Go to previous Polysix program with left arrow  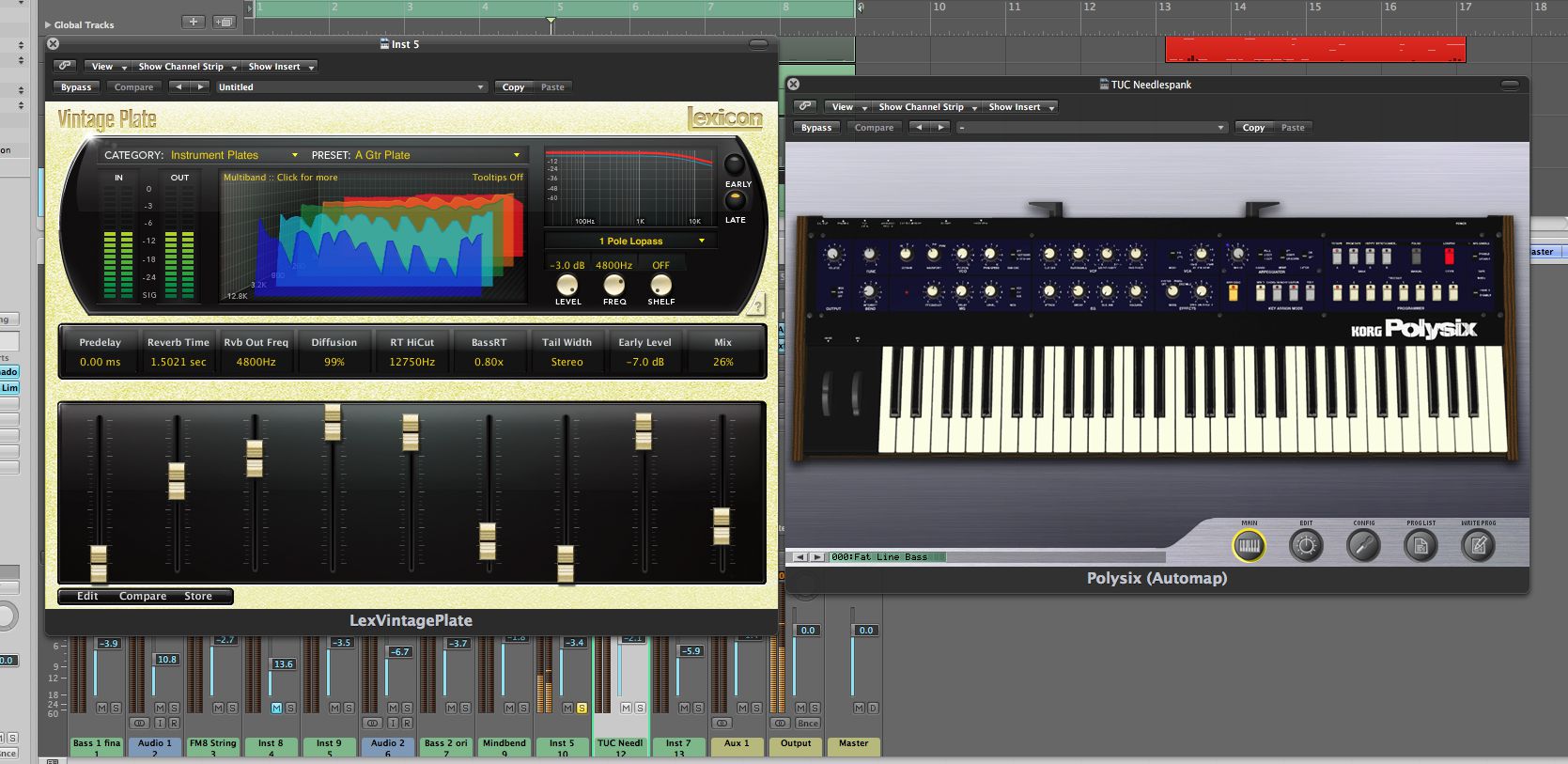click(x=800, y=557)
